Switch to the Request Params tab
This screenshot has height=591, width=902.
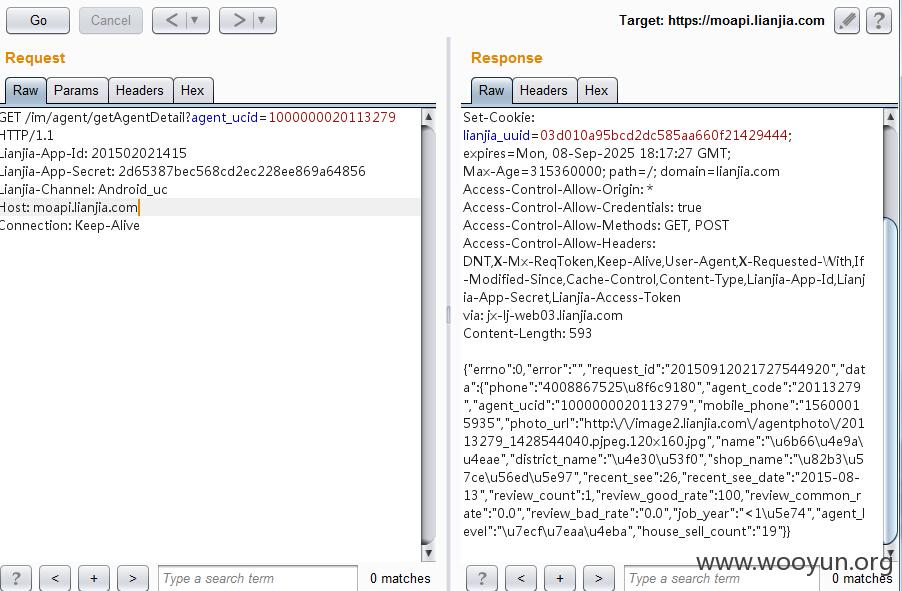[77, 90]
